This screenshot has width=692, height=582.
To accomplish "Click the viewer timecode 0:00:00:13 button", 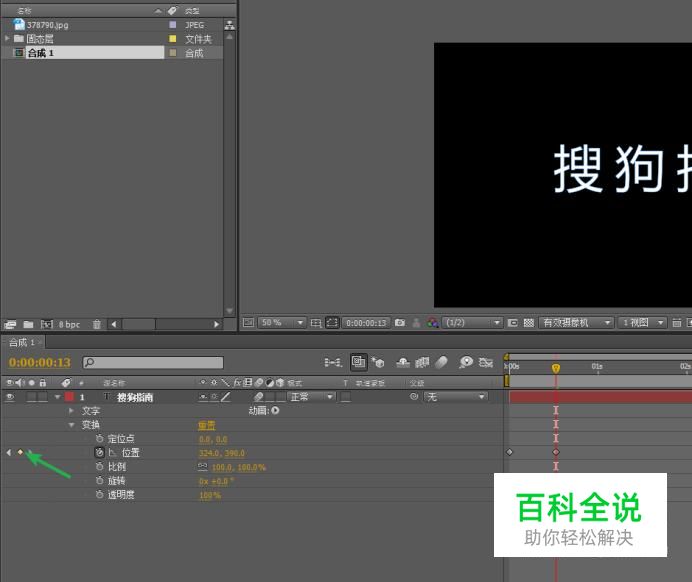I will [366, 323].
